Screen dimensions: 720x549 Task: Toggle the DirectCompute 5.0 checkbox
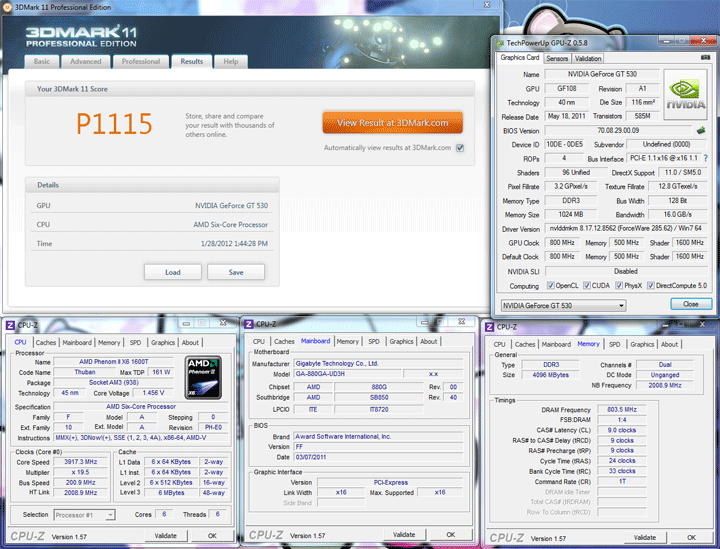tap(651, 286)
